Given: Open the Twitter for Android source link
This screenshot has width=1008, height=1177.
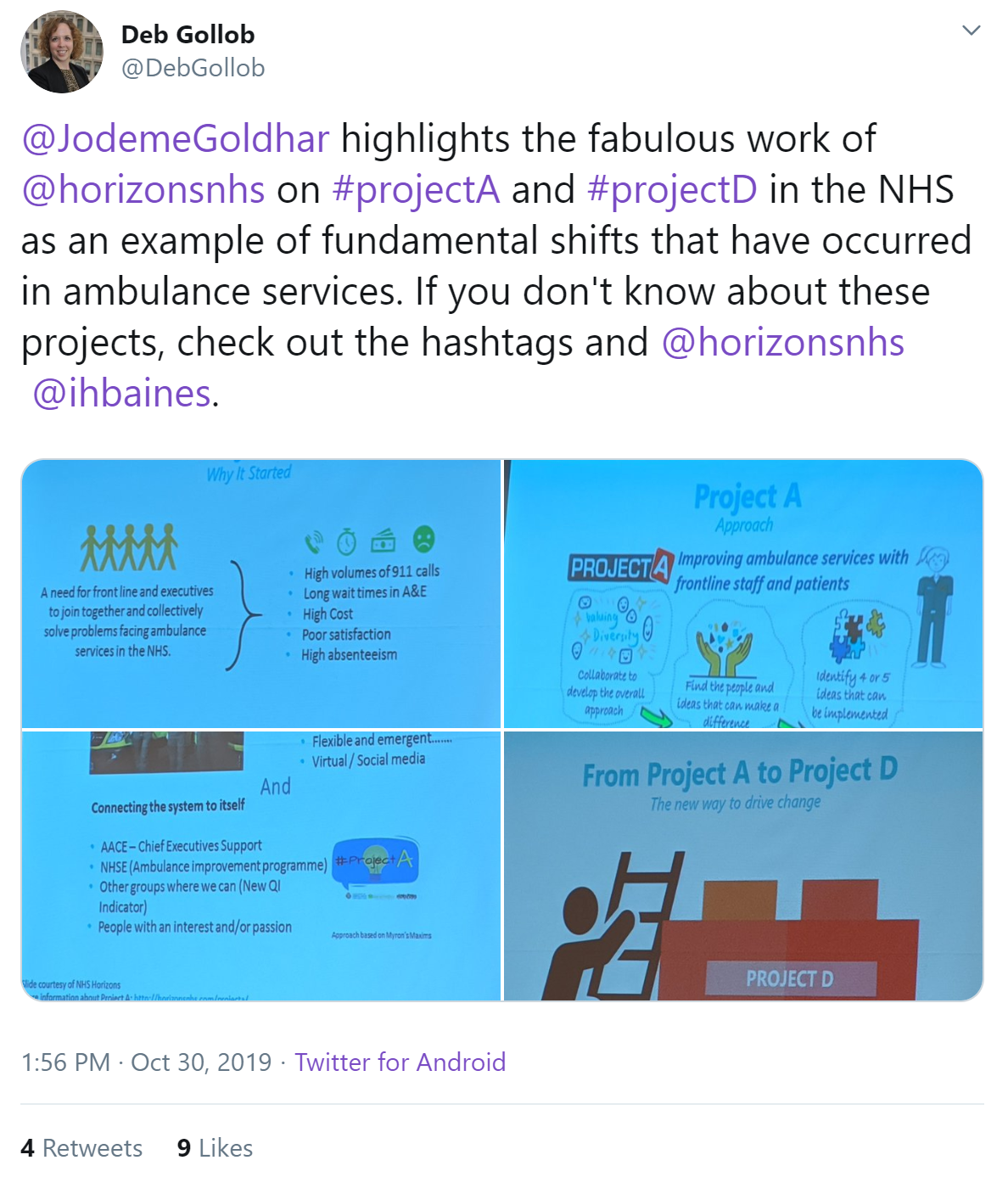Looking at the screenshot, I should pos(400,1062).
